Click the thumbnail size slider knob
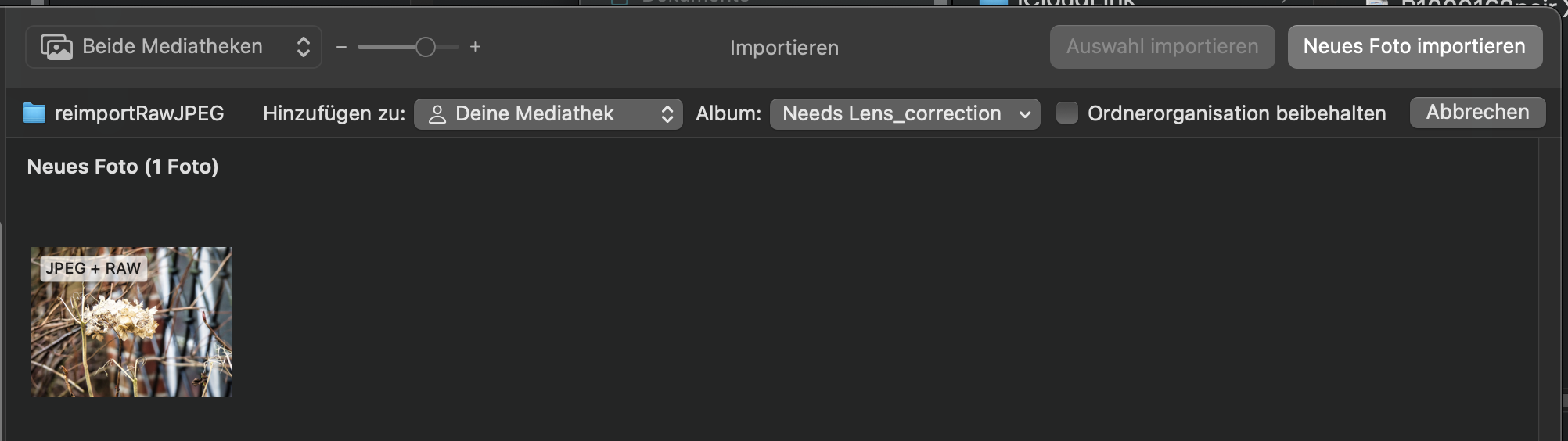The height and width of the screenshot is (441, 1568). point(425,47)
